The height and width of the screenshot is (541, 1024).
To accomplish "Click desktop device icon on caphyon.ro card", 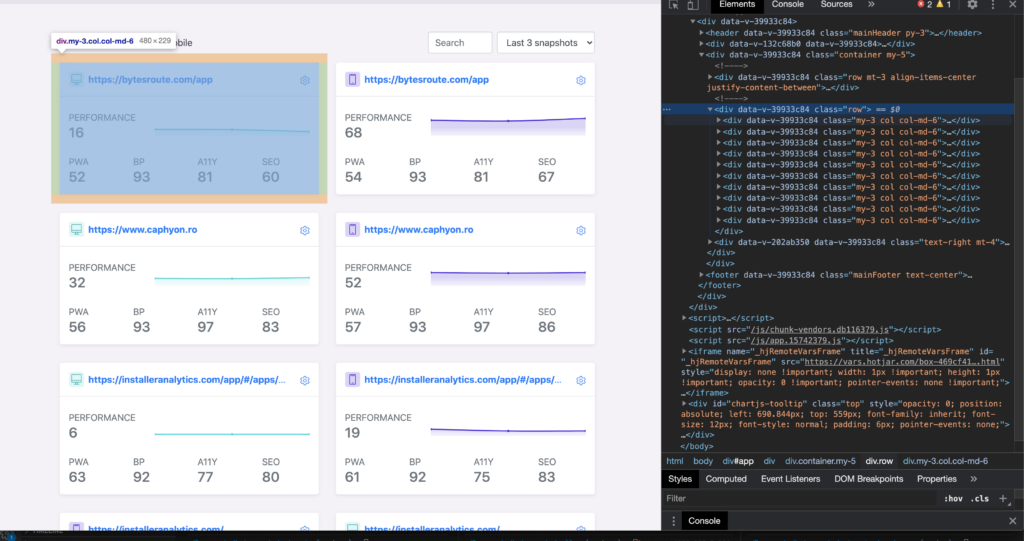I will (76, 229).
